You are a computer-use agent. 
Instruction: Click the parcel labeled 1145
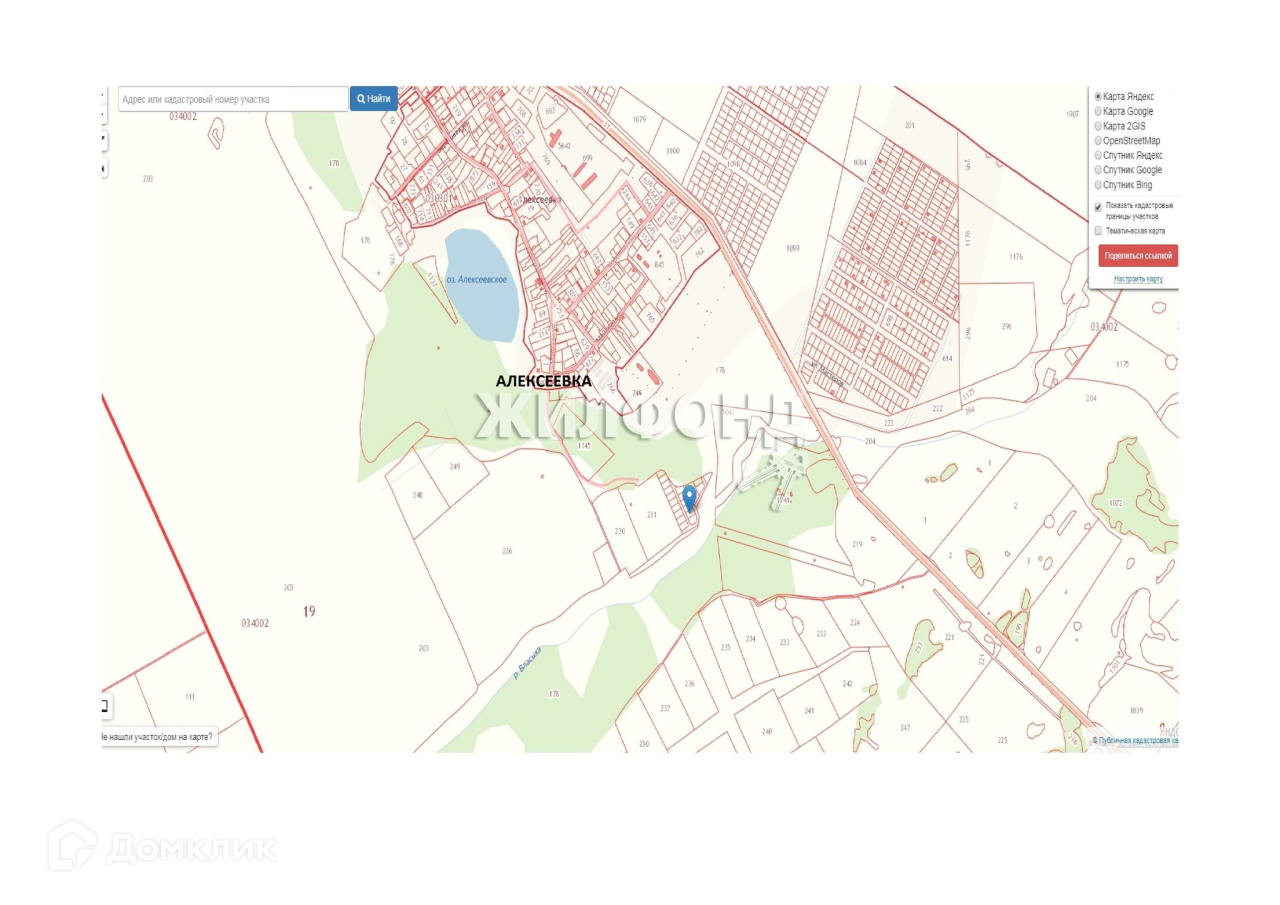[584, 445]
